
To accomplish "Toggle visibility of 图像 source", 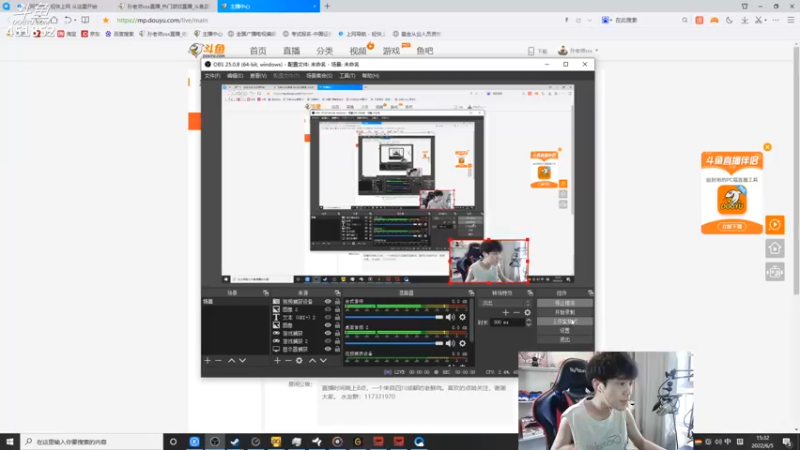I will tap(328, 325).
